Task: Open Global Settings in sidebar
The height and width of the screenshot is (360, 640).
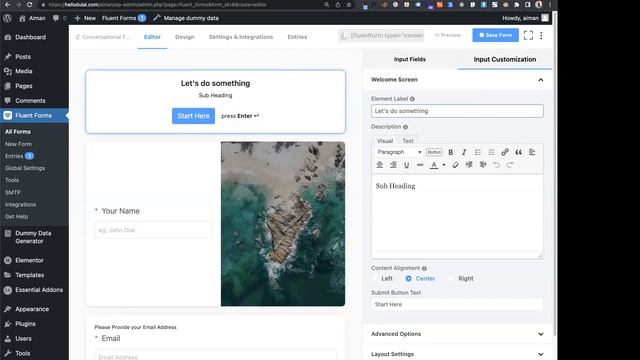Action: (25, 168)
